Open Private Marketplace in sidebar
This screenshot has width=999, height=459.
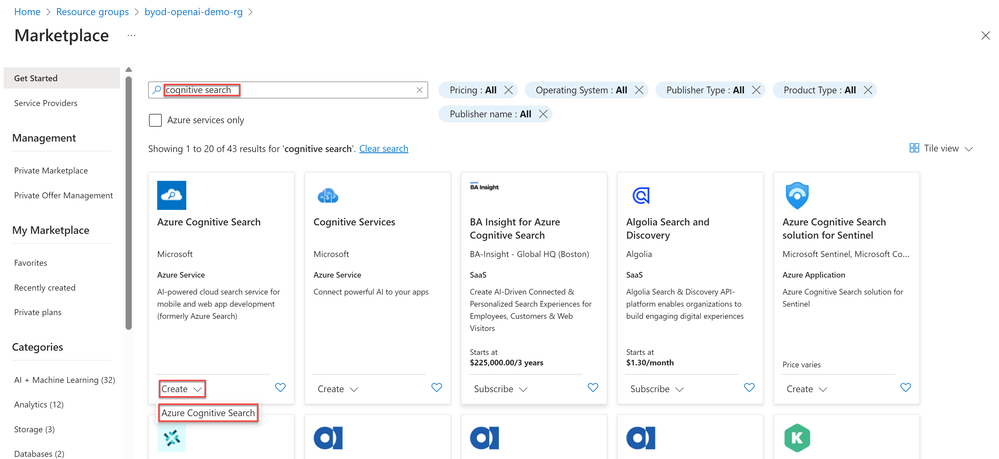(51, 171)
